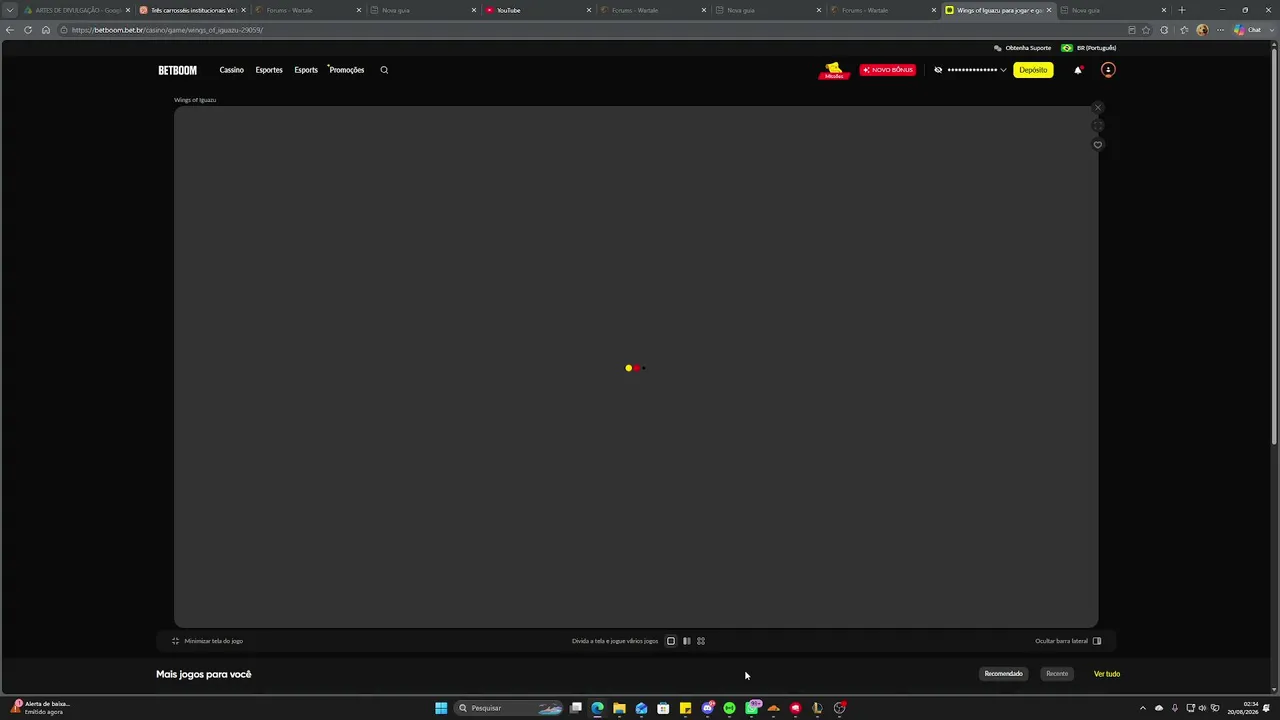The width and height of the screenshot is (1280, 720).
Task: Select the Recente filter
Action: pos(1057,674)
